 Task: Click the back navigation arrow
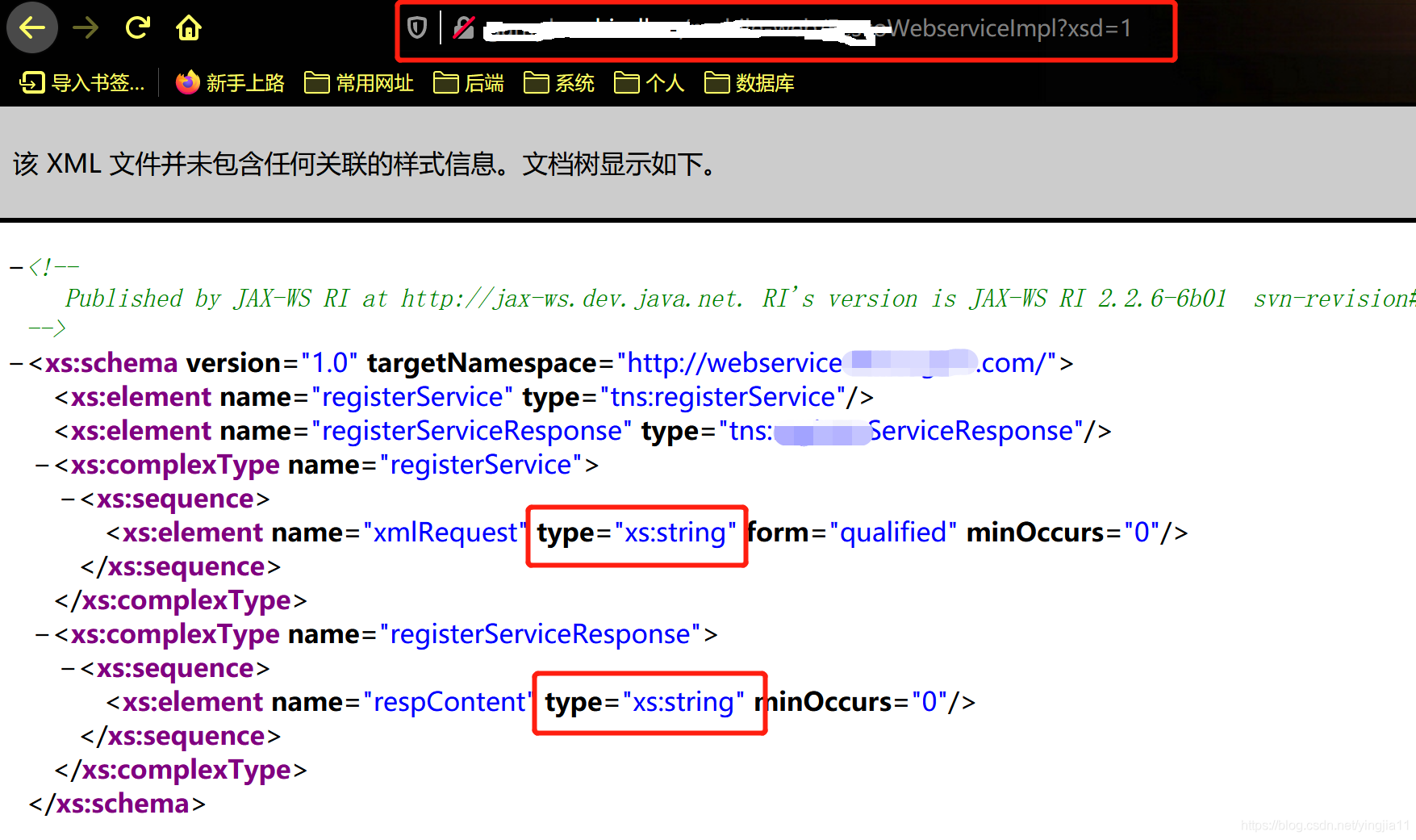click(31, 27)
